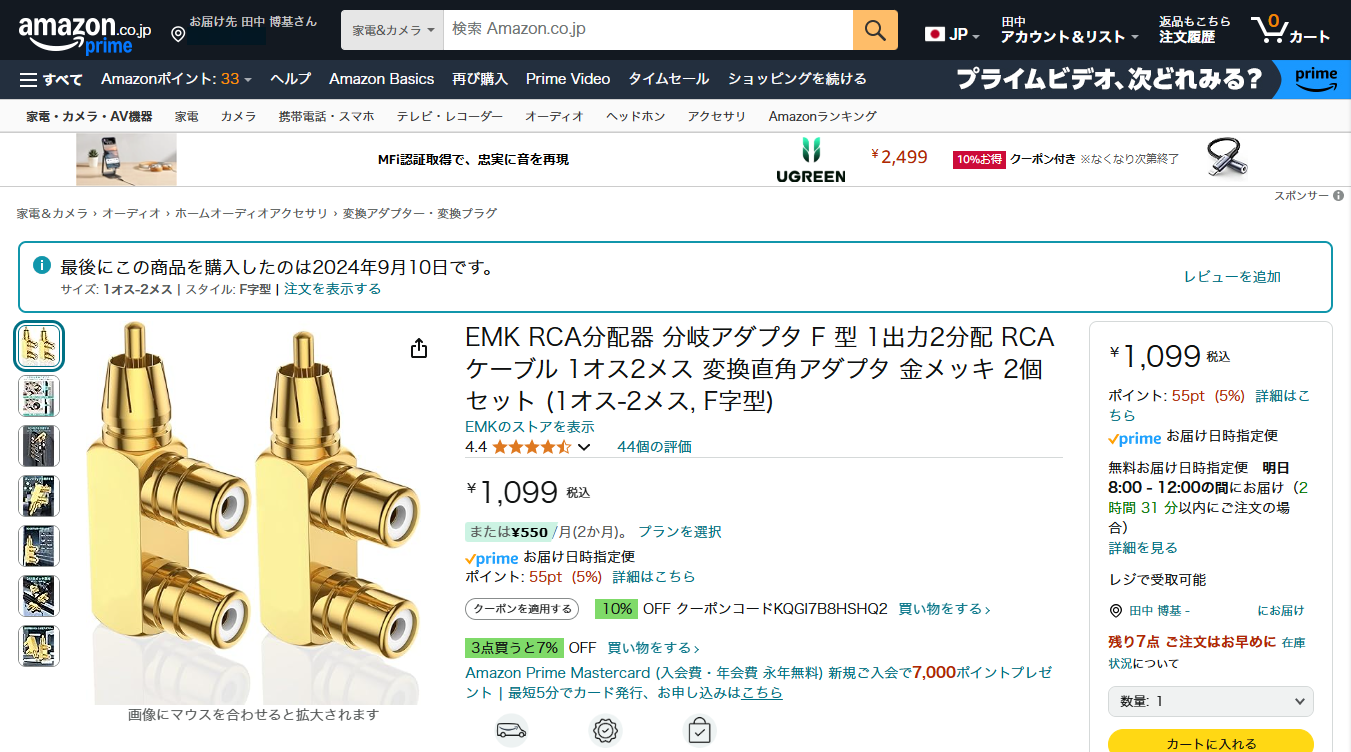Click the share icon above product image

click(x=419, y=348)
